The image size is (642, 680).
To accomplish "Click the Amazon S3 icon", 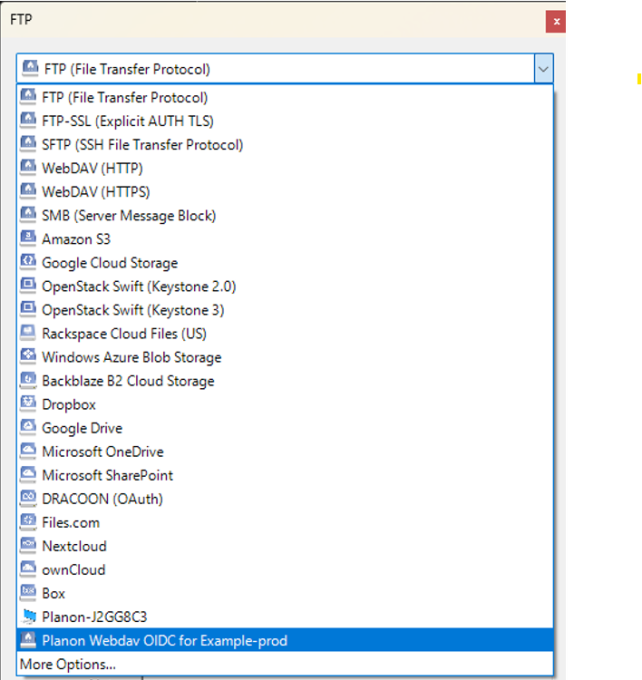I will pos(28,238).
